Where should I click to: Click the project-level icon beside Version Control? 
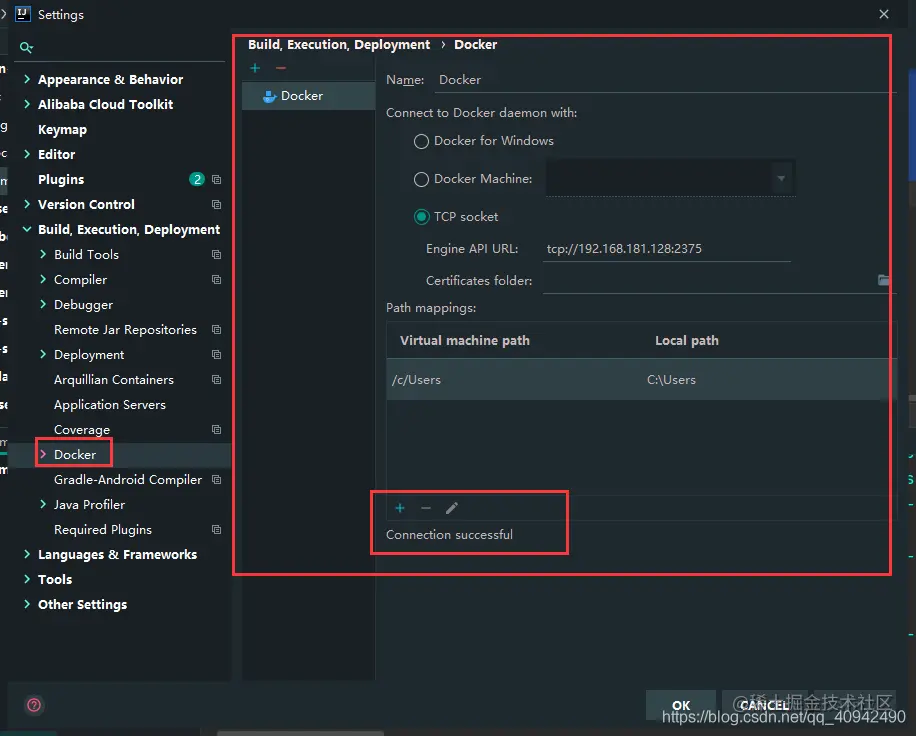tap(217, 204)
